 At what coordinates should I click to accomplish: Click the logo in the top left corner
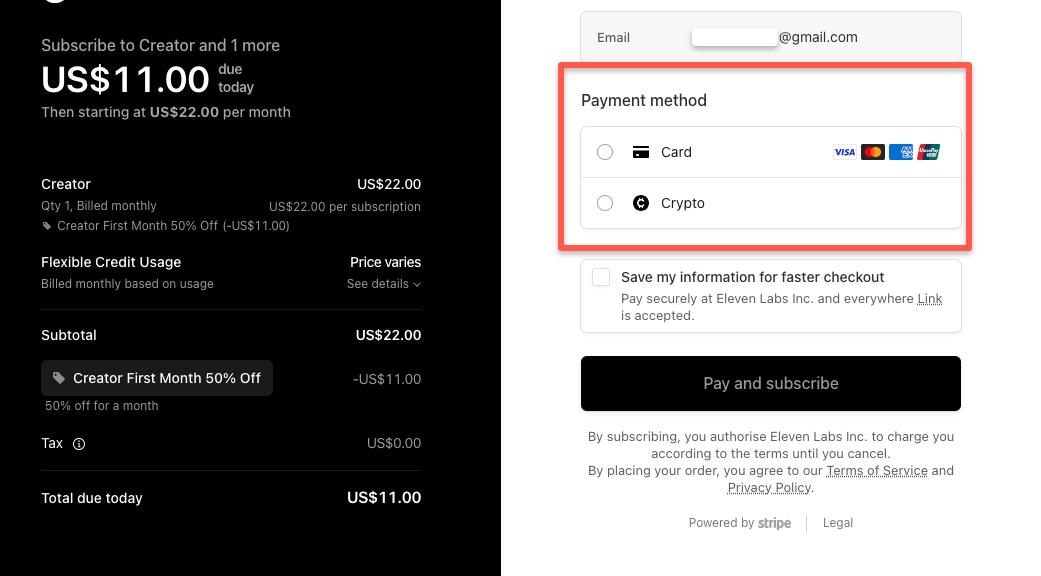55,5
